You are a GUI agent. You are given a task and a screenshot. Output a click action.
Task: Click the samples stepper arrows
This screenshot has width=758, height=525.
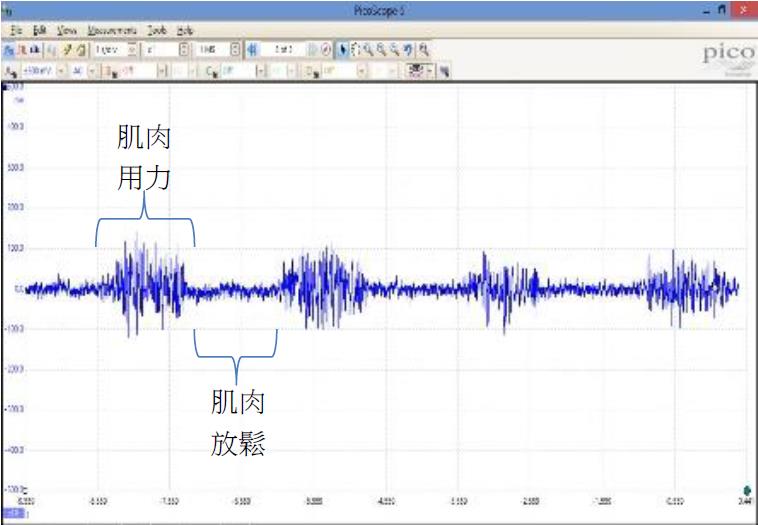click(x=235, y=50)
